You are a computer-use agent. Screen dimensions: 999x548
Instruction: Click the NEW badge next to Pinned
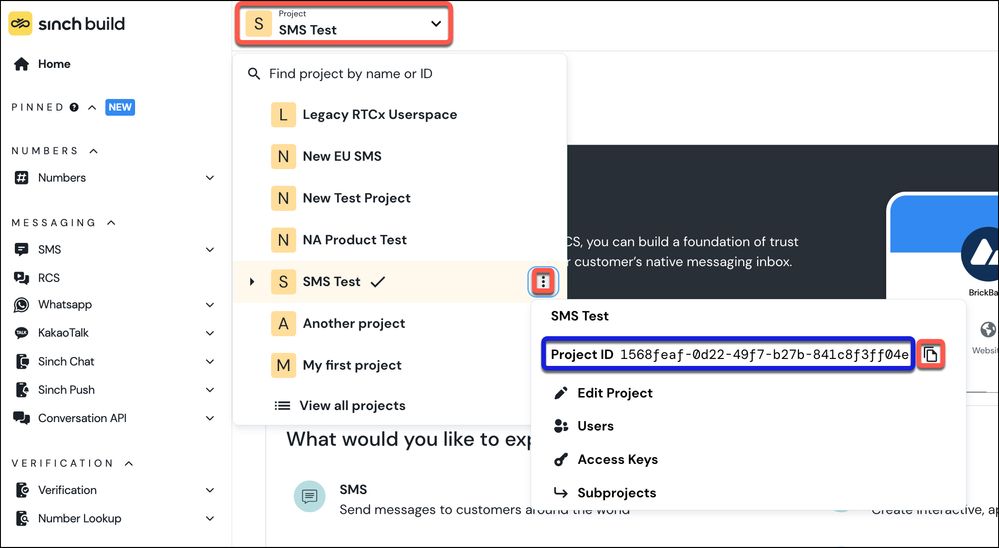[x=120, y=107]
